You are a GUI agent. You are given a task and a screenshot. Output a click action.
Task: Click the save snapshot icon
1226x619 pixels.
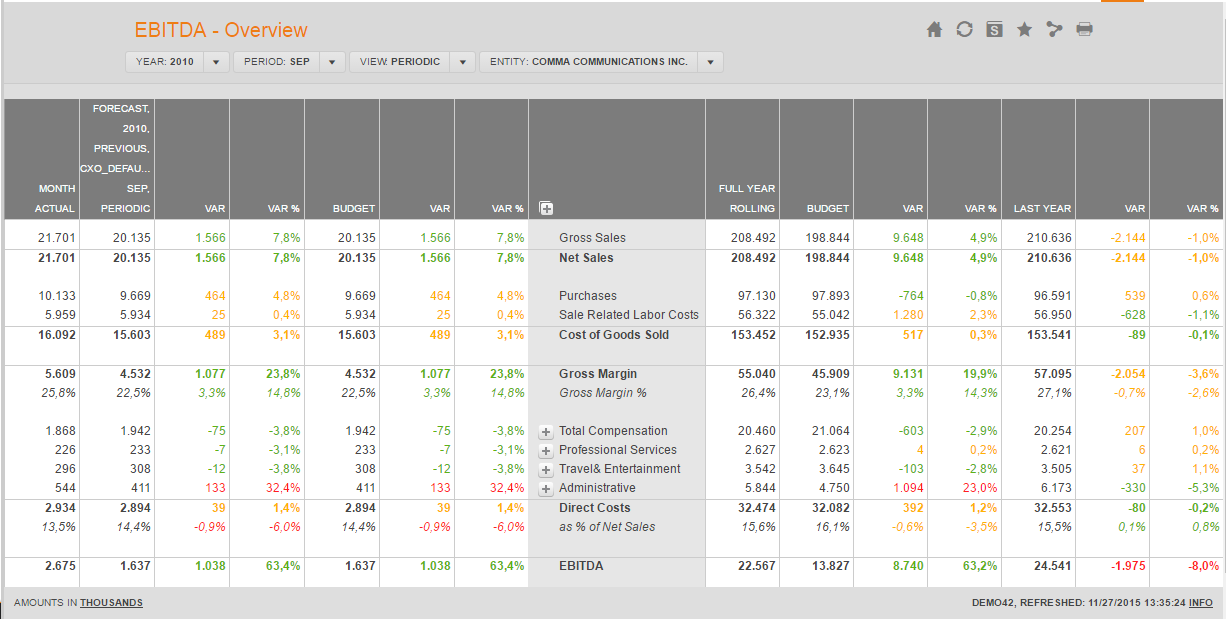click(x=994, y=30)
